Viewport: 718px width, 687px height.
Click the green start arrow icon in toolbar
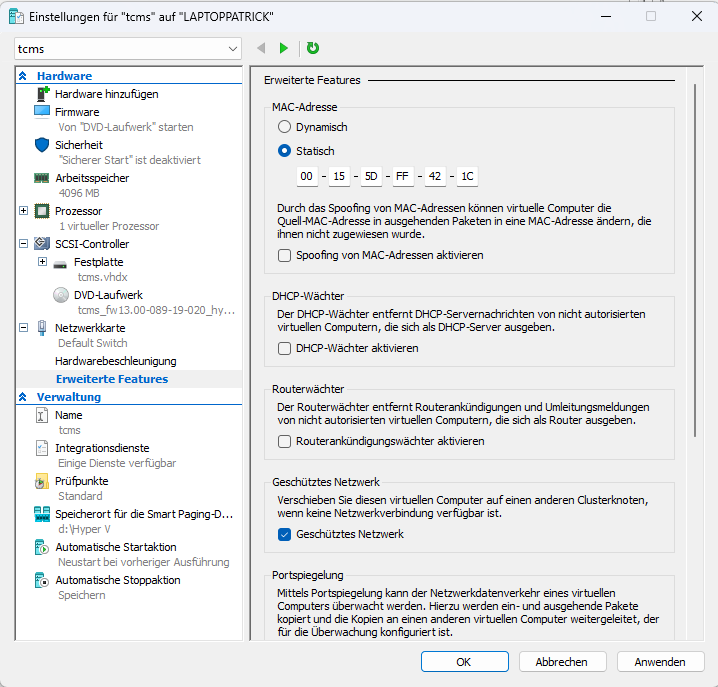[284, 48]
